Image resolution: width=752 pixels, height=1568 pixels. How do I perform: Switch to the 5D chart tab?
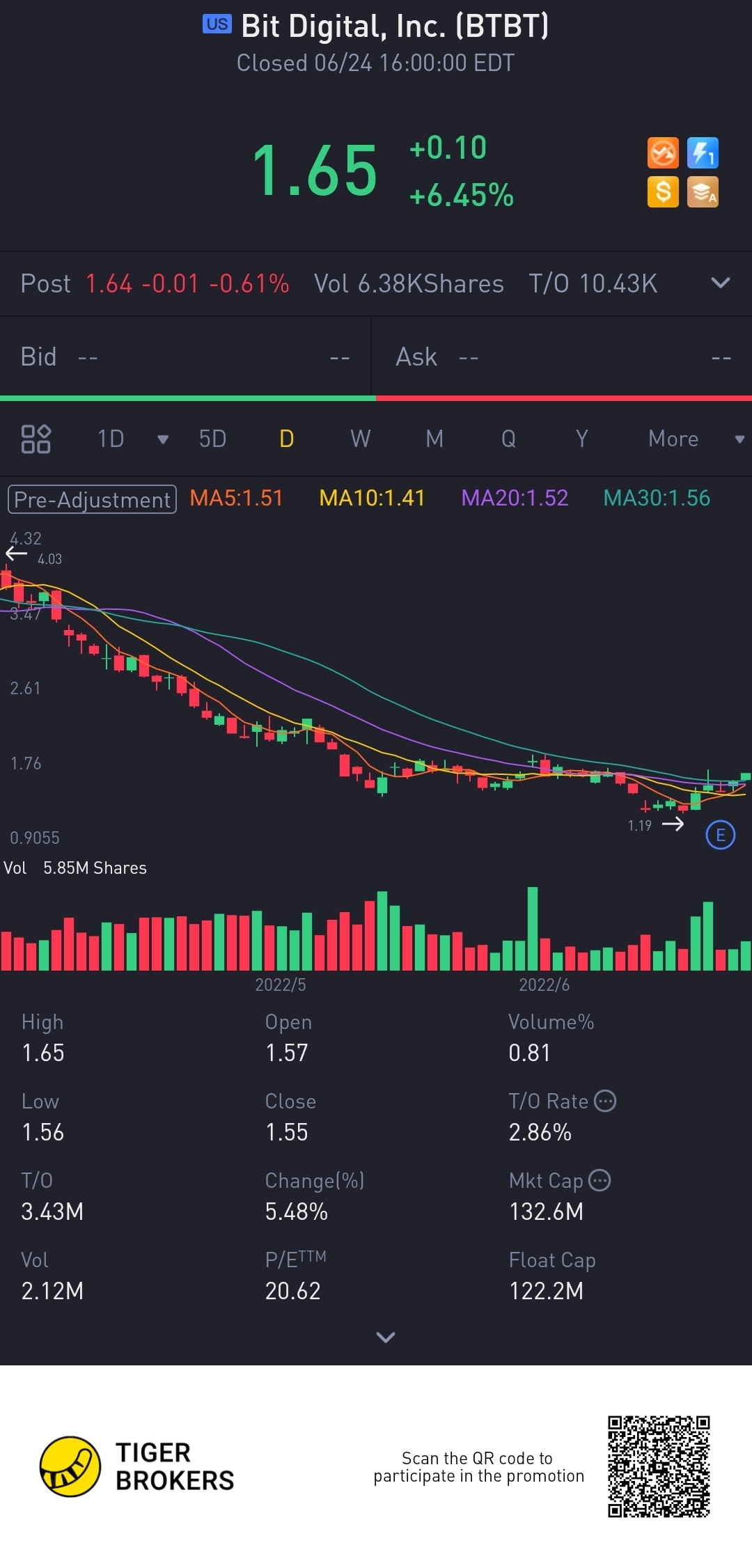pyautogui.click(x=212, y=439)
